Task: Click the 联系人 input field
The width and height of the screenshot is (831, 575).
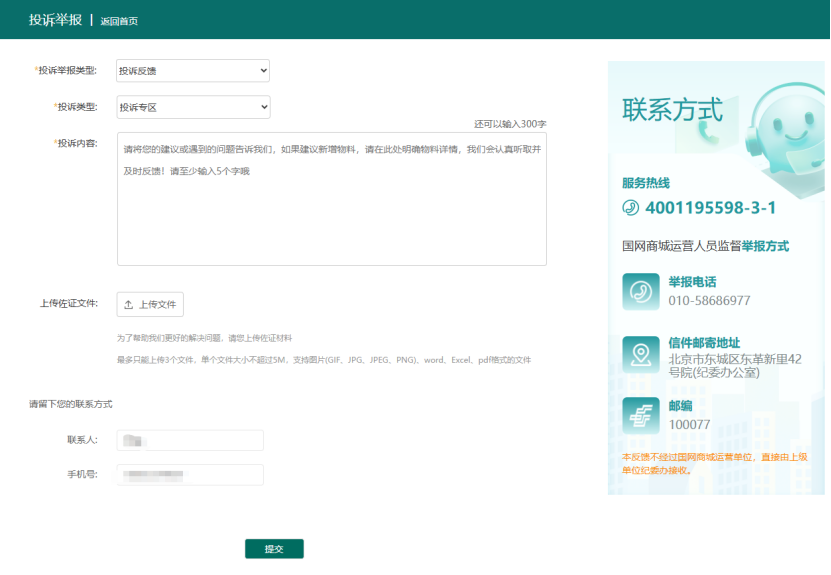Action: coord(190,440)
